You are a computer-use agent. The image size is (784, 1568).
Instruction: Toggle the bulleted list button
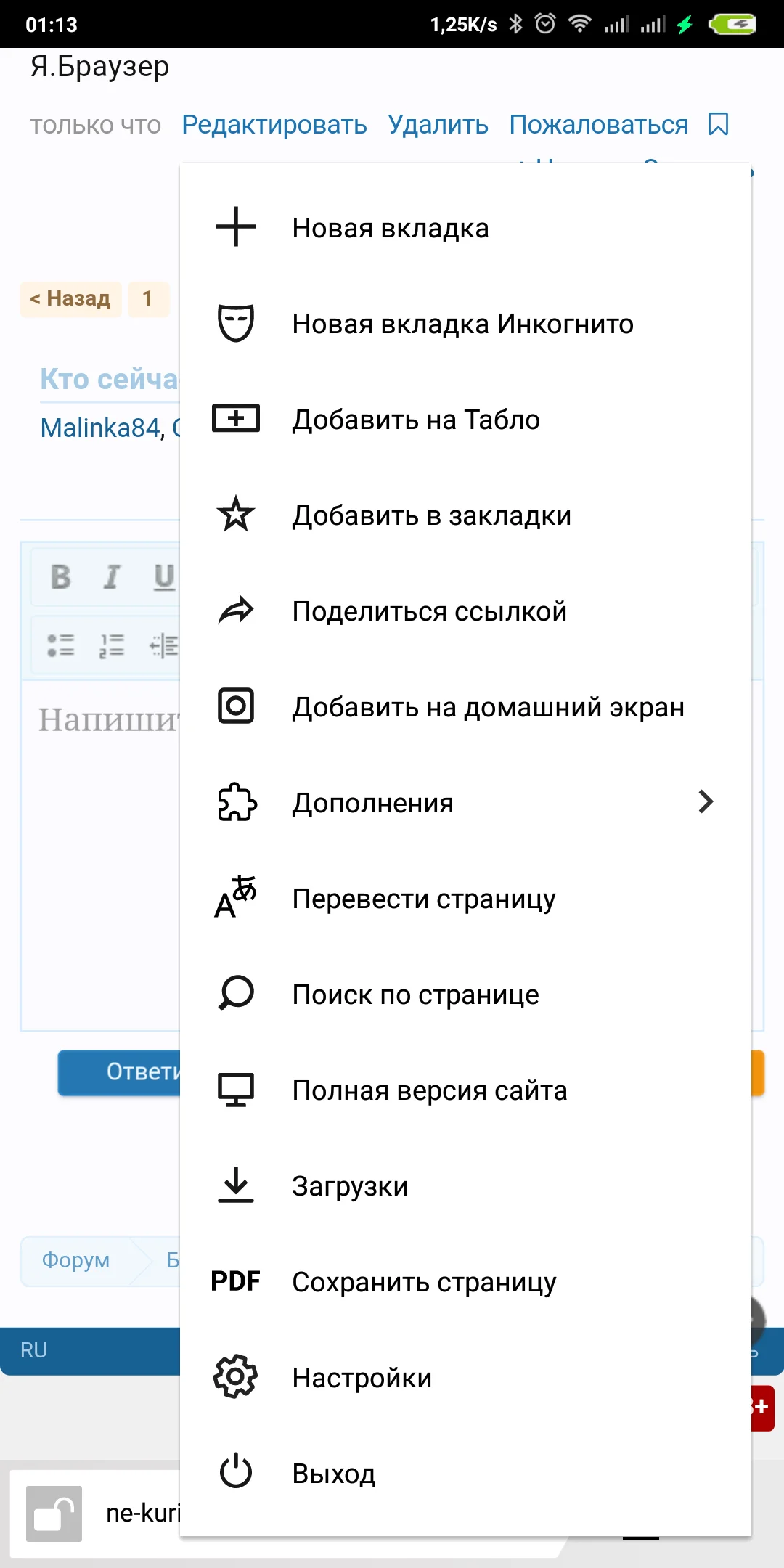tap(61, 645)
